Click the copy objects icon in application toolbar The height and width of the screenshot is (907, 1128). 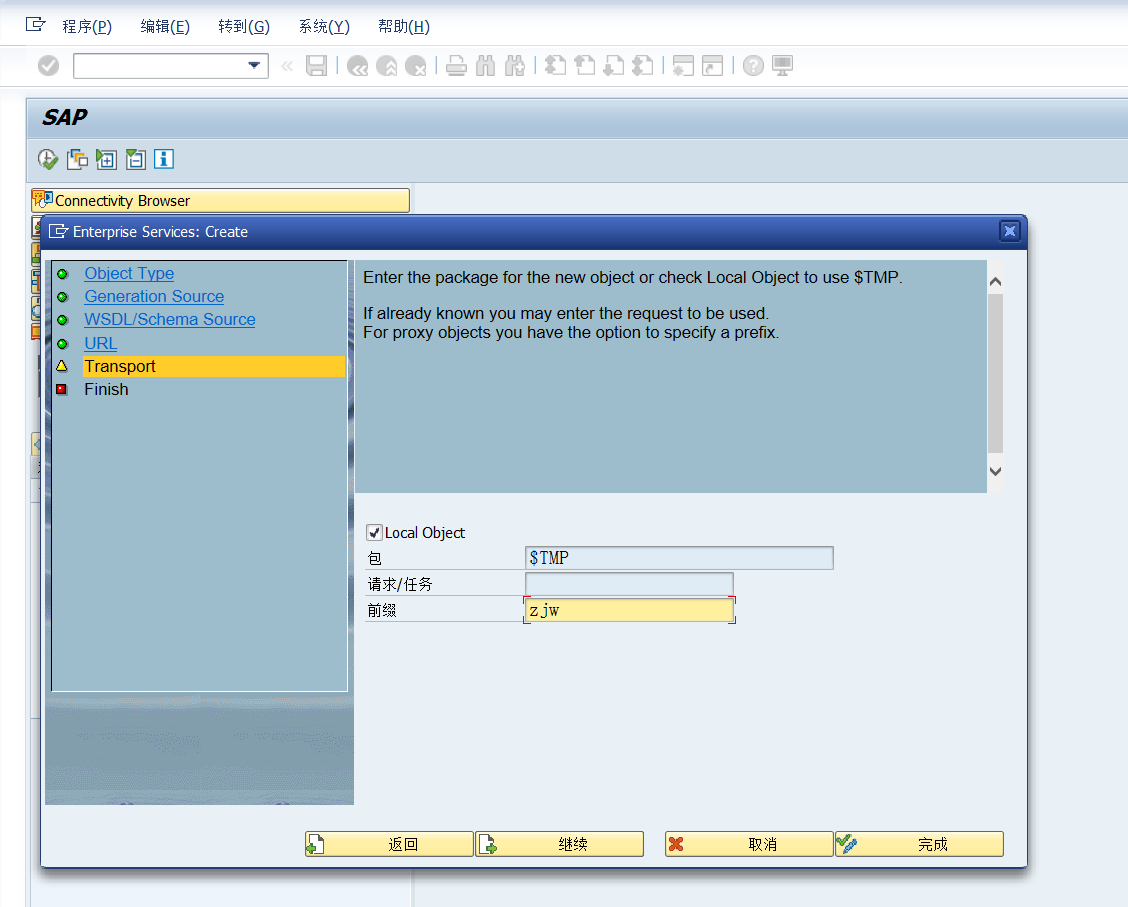coord(77,159)
